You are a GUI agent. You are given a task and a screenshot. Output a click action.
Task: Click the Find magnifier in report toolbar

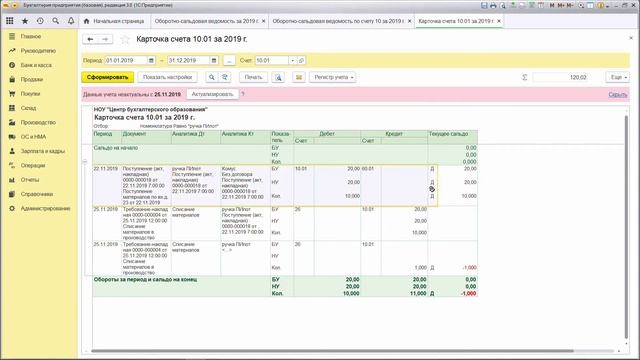point(212,77)
